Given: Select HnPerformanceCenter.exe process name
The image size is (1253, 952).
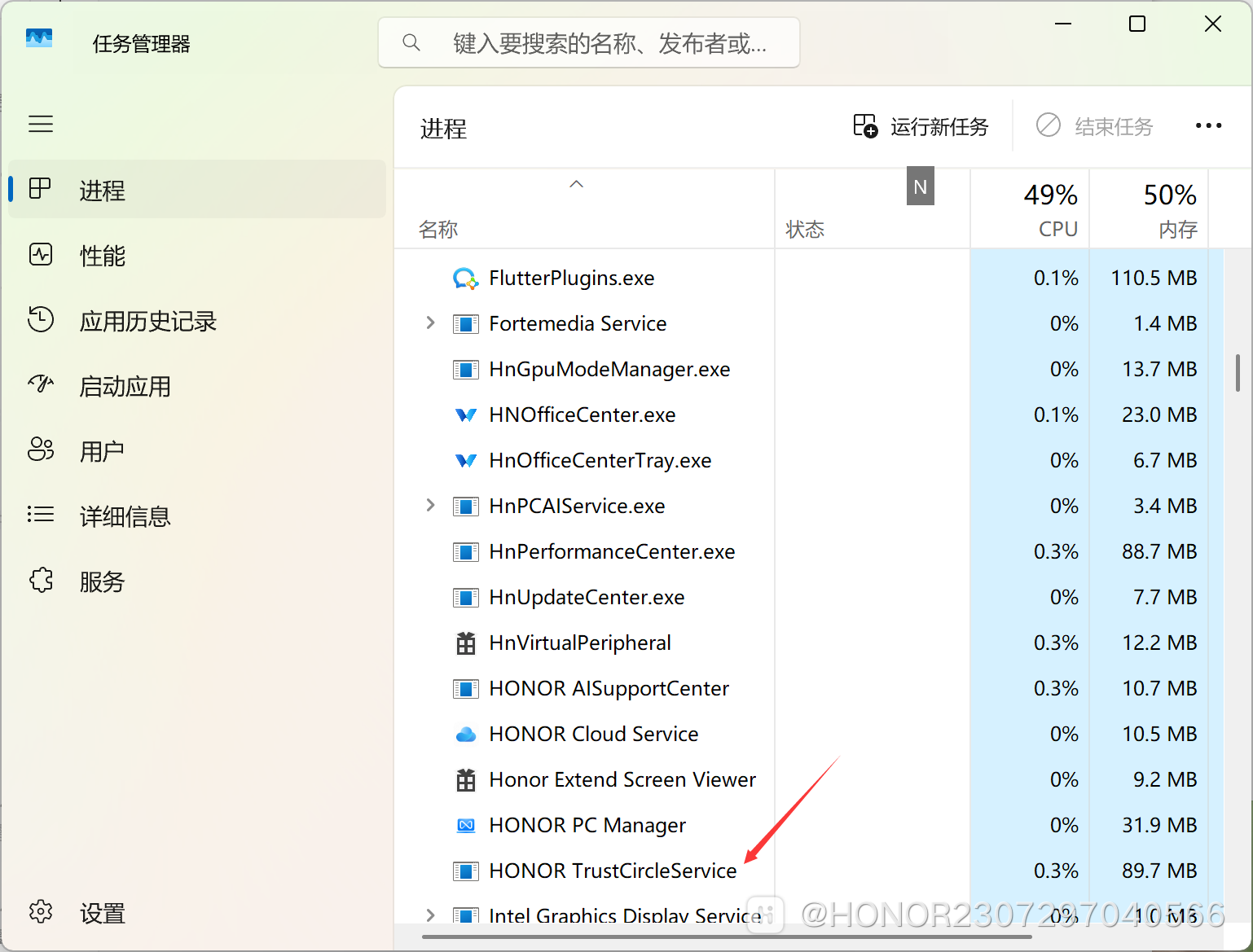Looking at the screenshot, I should pos(612,552).
